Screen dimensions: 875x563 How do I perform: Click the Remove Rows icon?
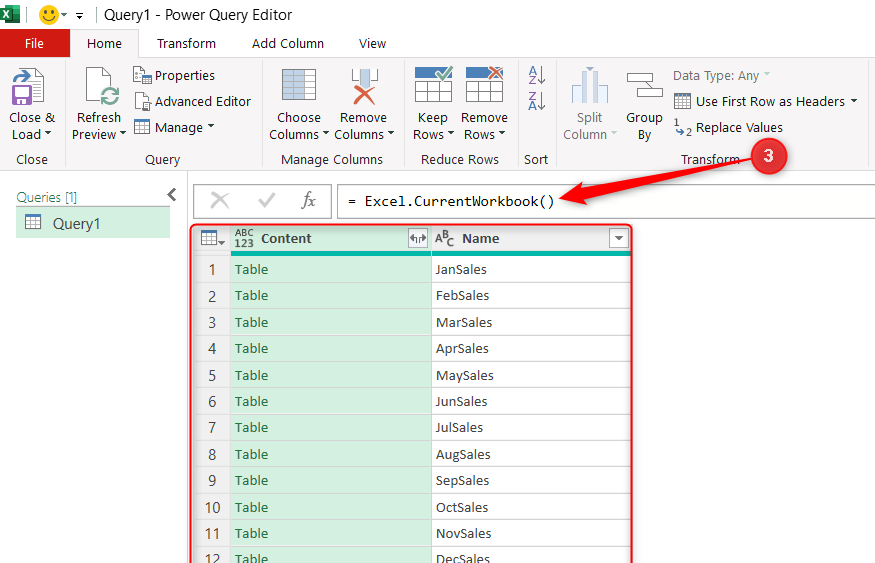click(x=484, y=85)
